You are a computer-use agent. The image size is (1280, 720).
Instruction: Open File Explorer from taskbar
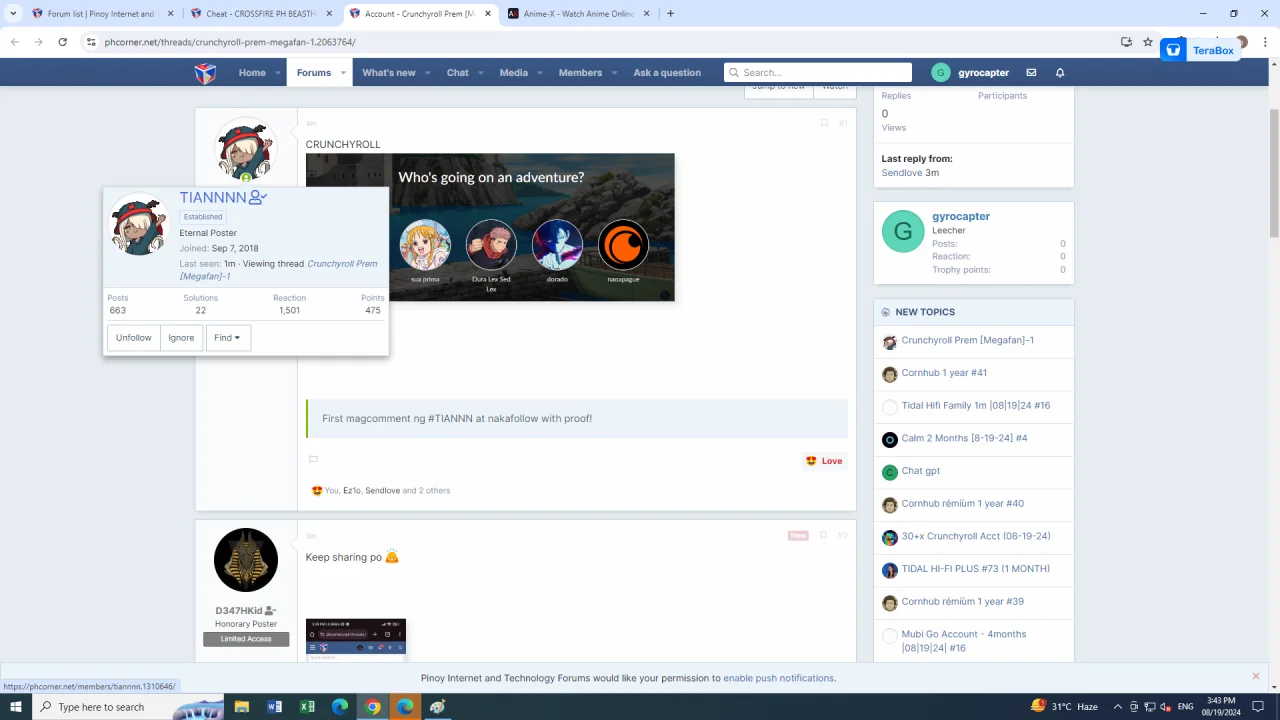coord(242,707)
